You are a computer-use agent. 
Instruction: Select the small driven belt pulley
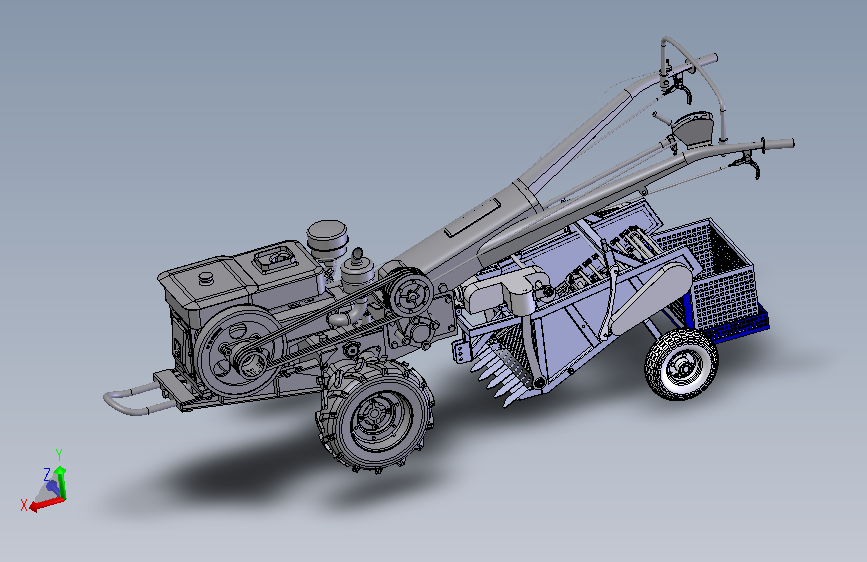(x=411, y=296)
